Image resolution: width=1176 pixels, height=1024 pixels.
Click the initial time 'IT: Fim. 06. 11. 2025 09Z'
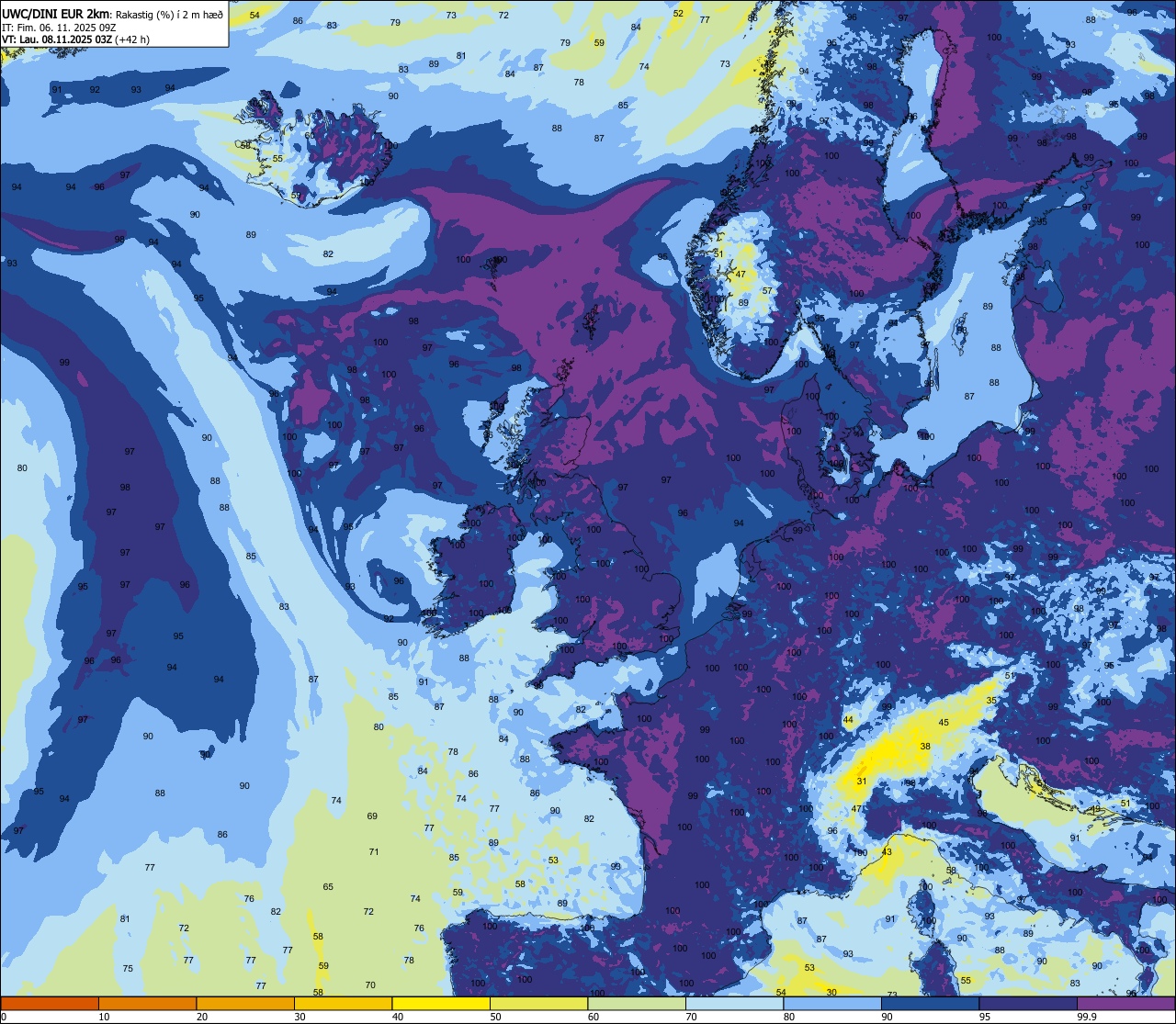(59, 27)
